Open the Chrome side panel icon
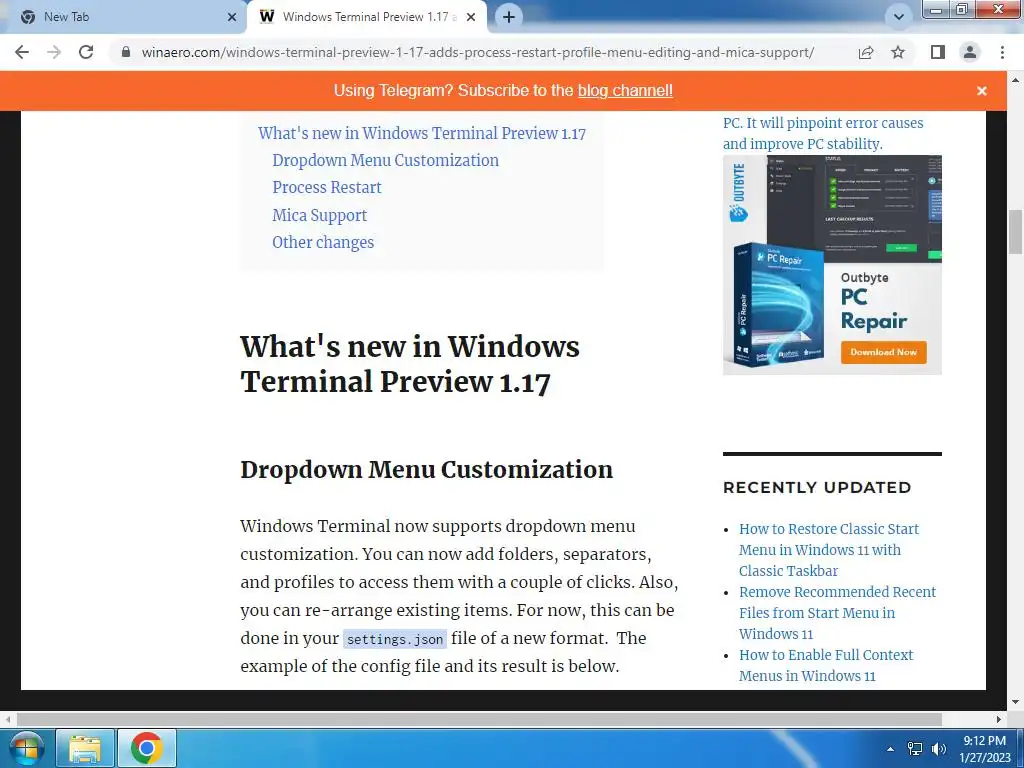The image size is (1024, 768). 938,52
